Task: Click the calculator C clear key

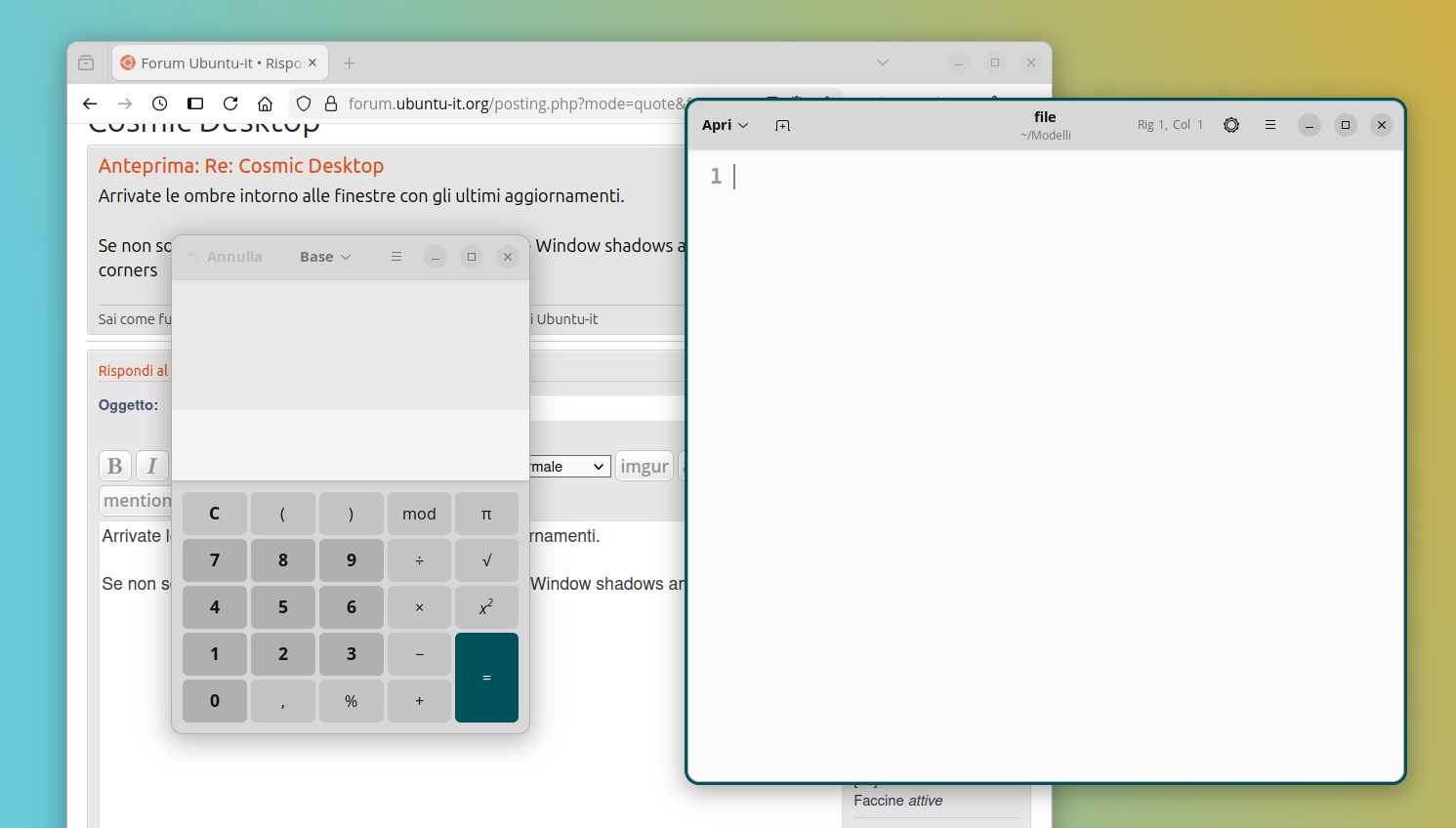Action: click(x=215, y=514)
